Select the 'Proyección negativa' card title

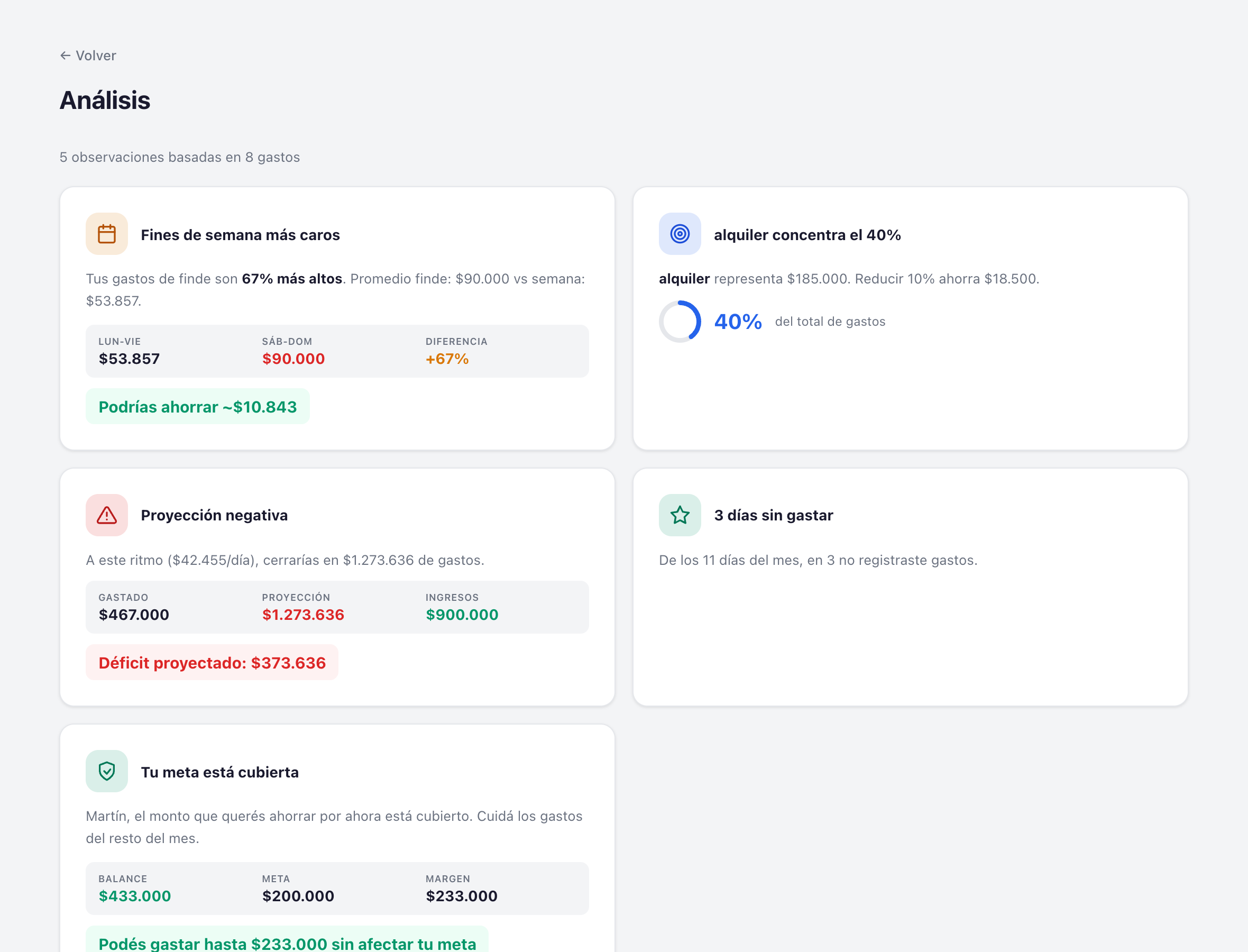coord(214,515)
